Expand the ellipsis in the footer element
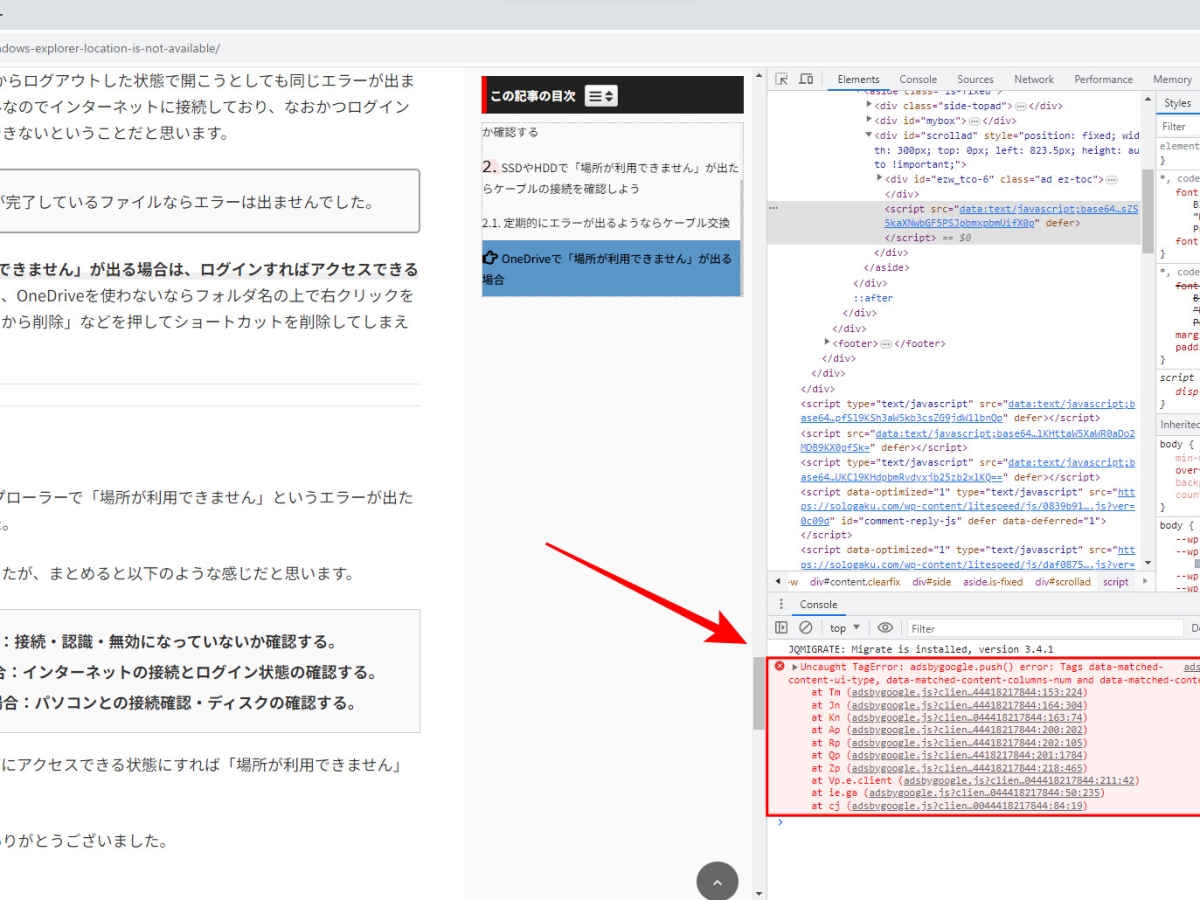The height and width of the screenshot is (900, 1200). pos(886,343)
